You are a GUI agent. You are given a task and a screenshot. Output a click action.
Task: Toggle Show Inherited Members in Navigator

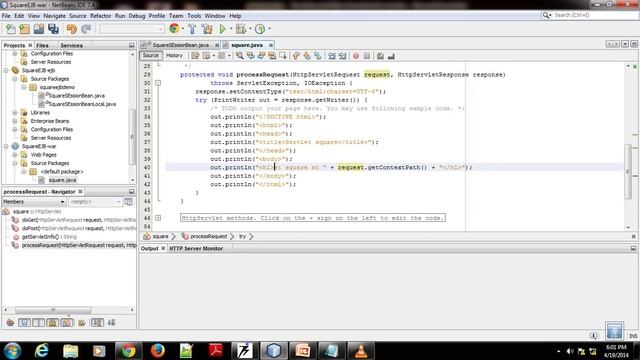pyautogui.click(x=11, y=323)
